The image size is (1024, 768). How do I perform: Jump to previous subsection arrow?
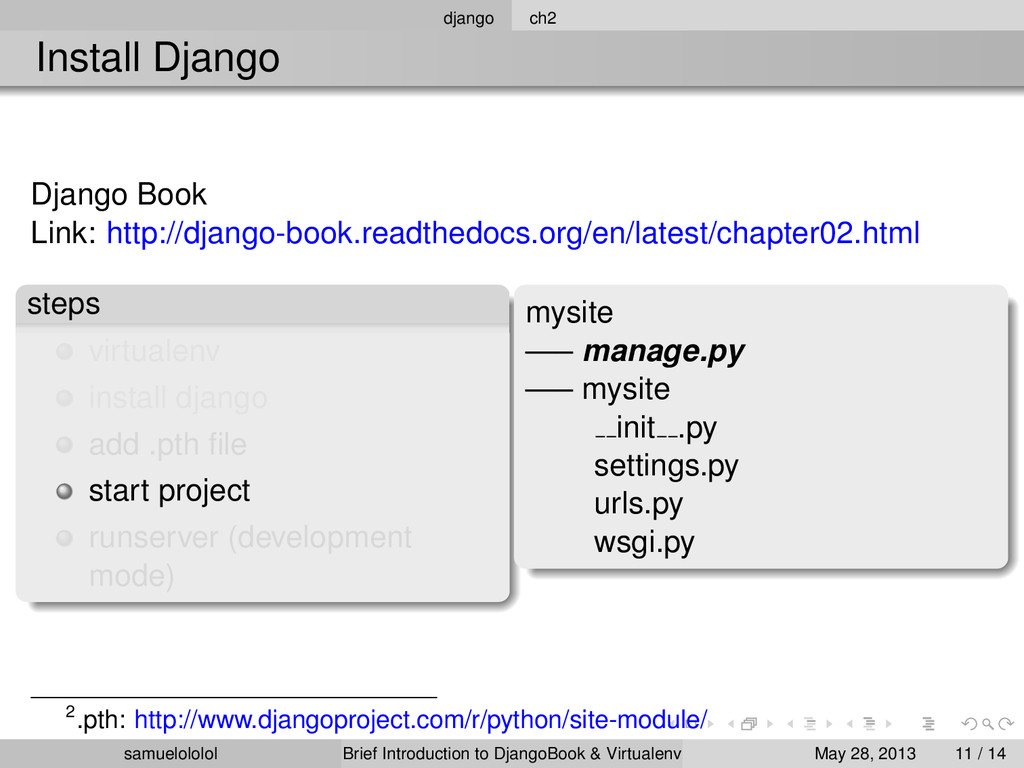coord(790,724)
